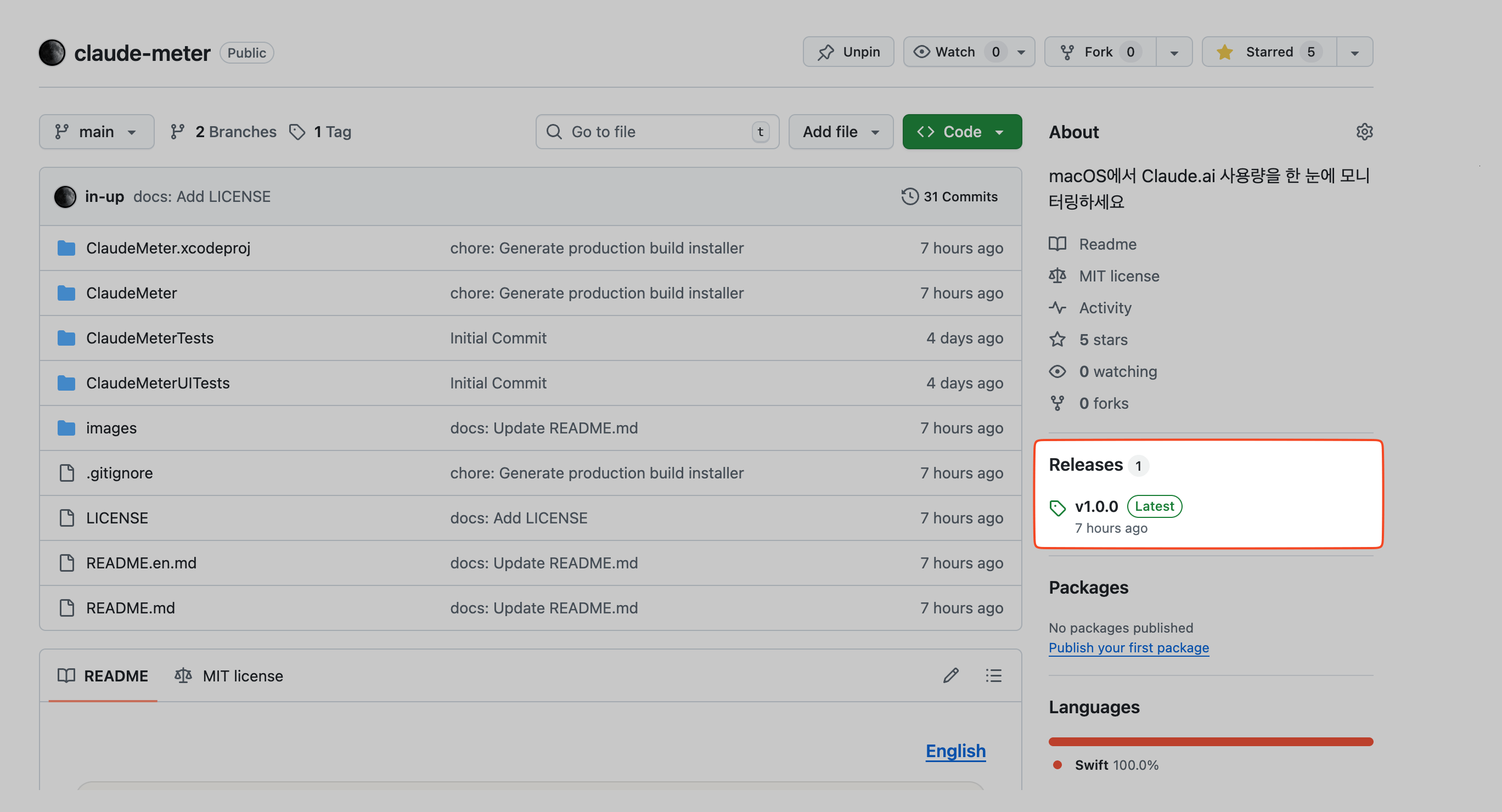Click the v1.0.0 release tag icon

click(x=1057, y=507)
